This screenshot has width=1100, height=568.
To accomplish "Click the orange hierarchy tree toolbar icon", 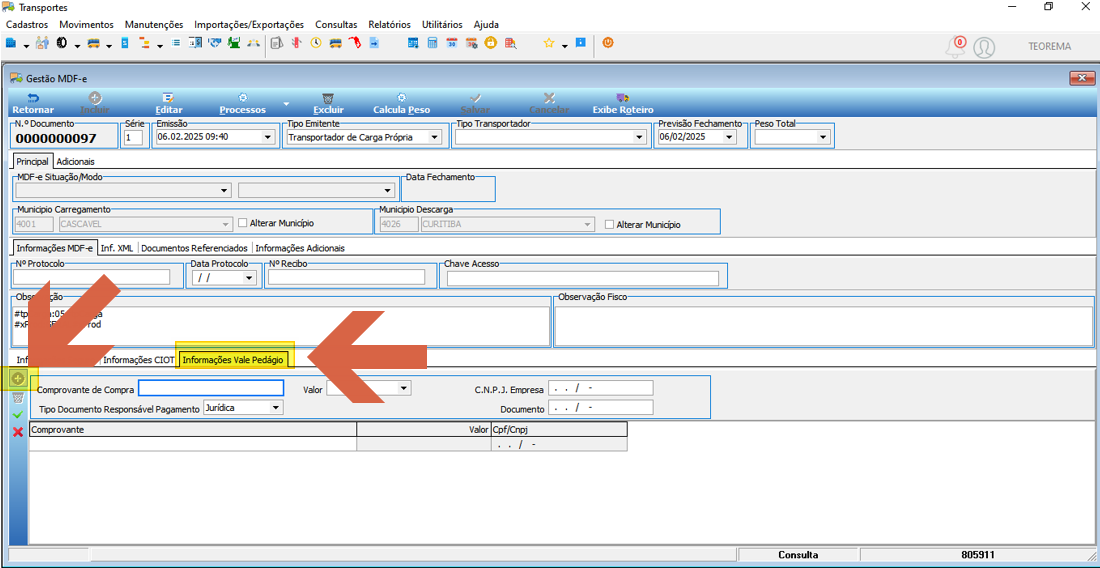I will point(145,43).
